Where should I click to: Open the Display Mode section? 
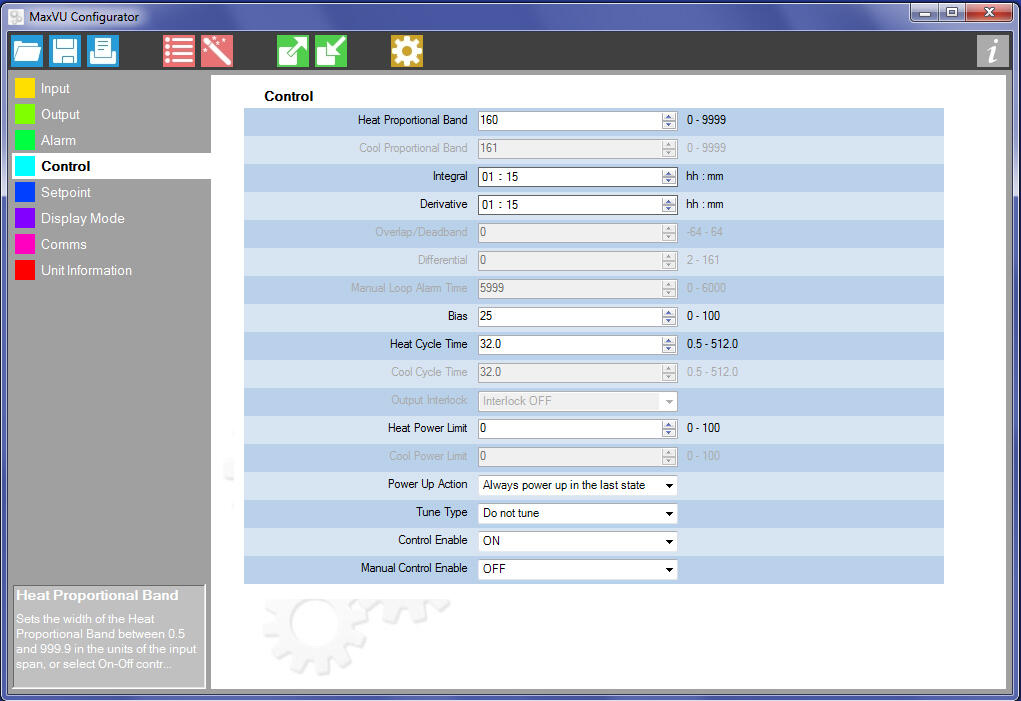click(x=83, y=218)
